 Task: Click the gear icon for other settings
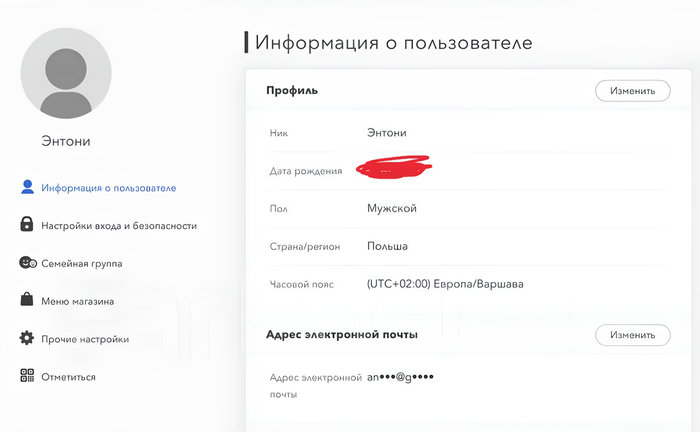pos(28,339)
